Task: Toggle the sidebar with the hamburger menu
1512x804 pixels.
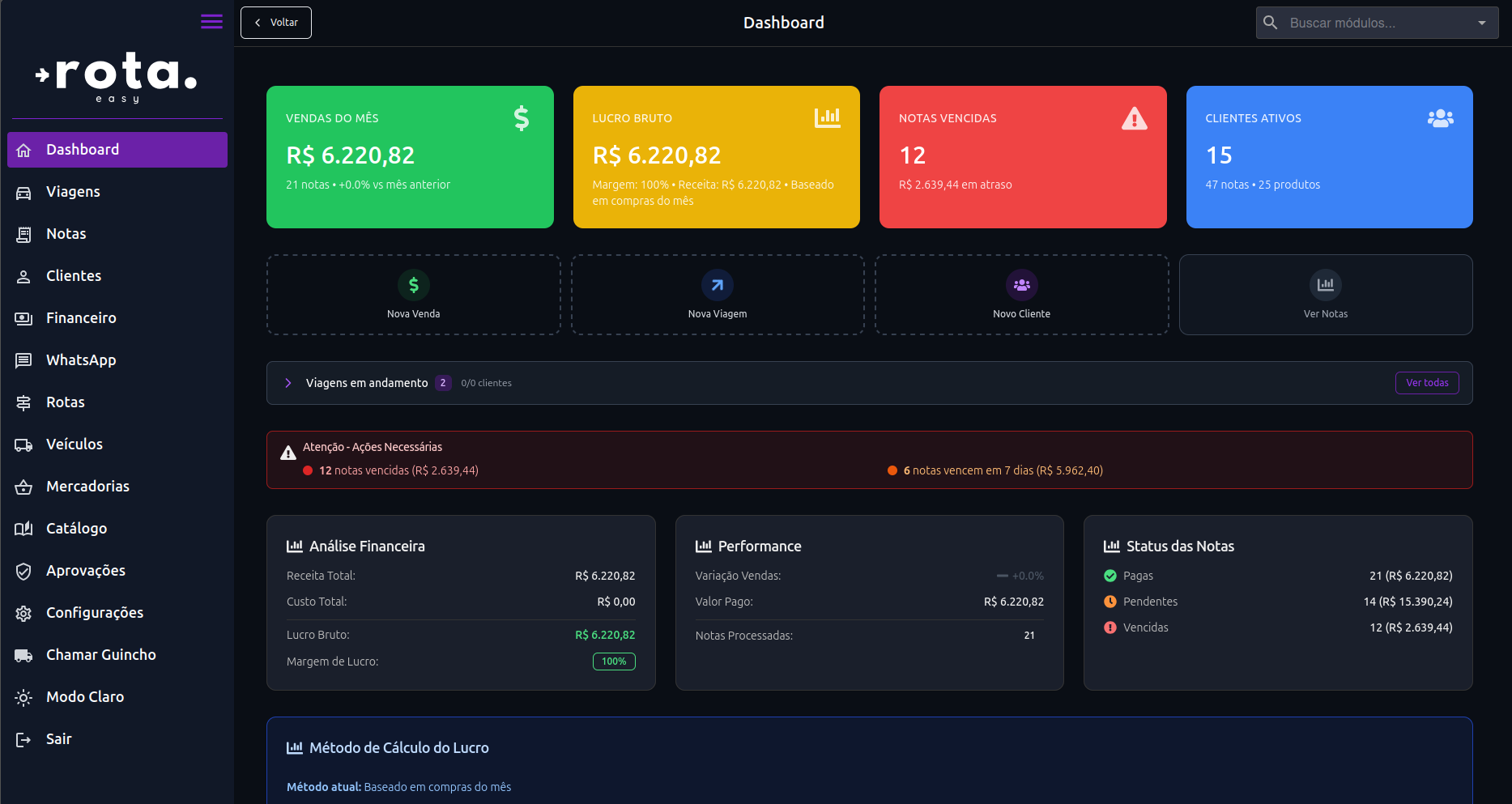Action: [211, 21]
